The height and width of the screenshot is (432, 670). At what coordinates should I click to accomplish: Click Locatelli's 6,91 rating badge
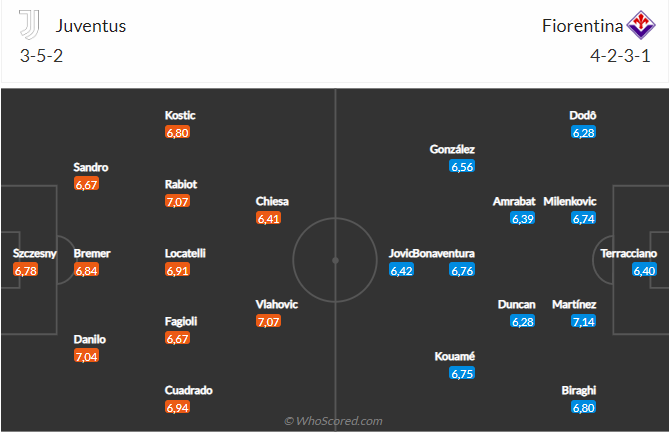pyautogui.click(x=178, y=271)
